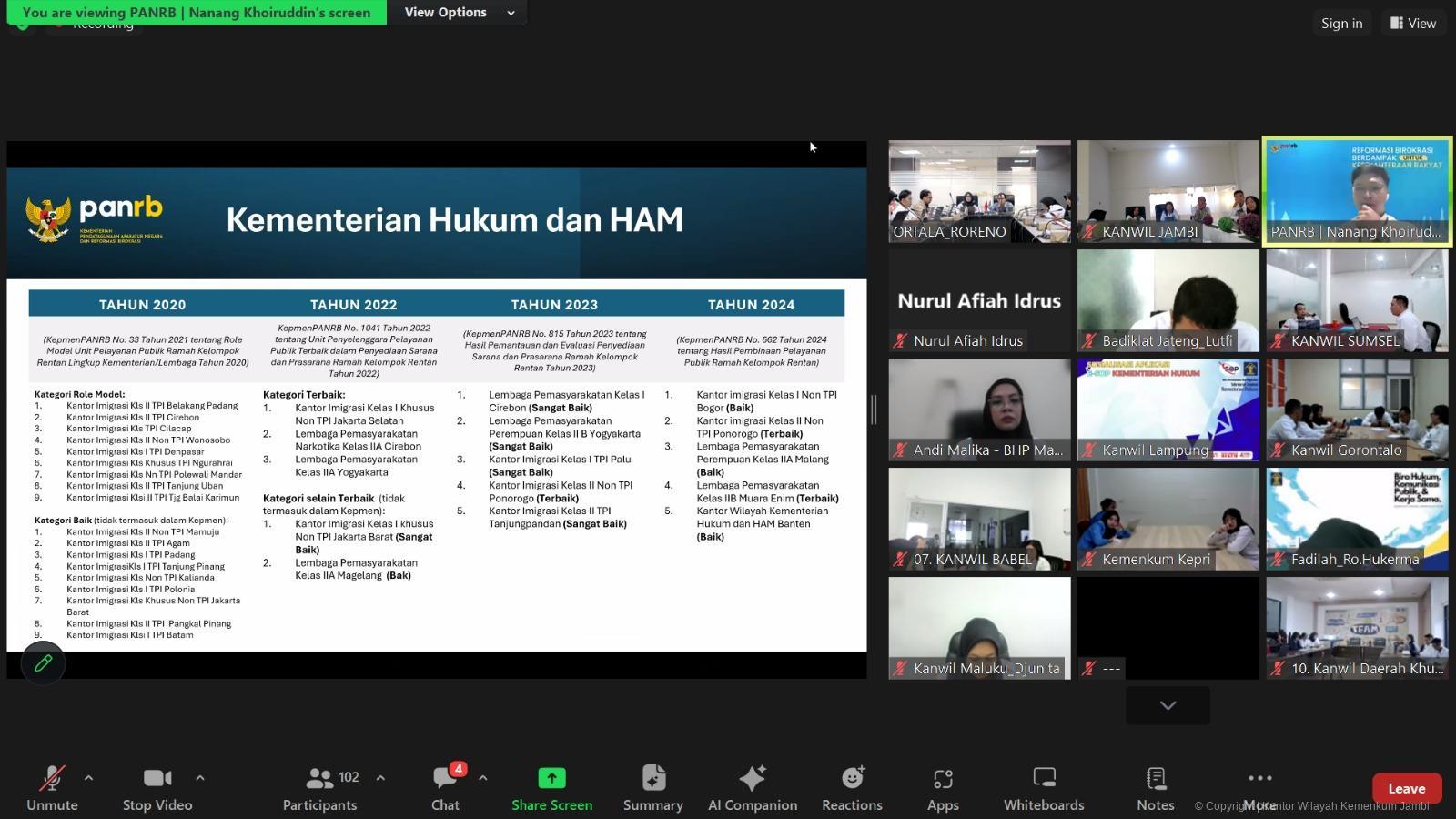The width and height of the screenshot is (1456, 819).
Task: Click 'TAHUN 2024' column header in slide
Action: (752, 305)
